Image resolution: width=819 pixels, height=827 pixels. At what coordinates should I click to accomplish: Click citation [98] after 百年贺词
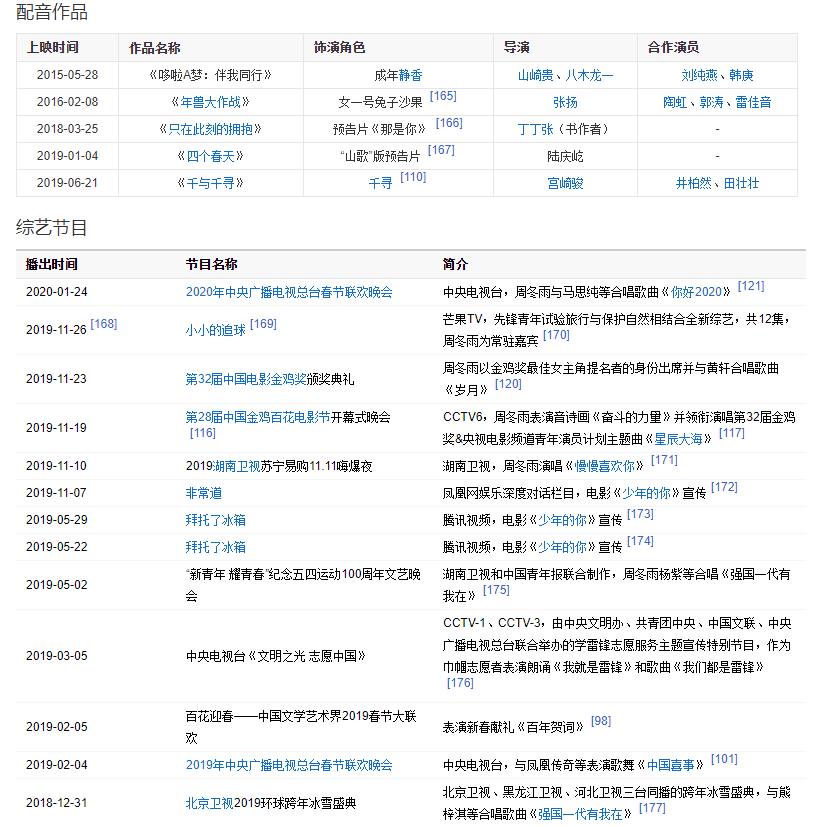pyautogui.click(x=601, y=720)
